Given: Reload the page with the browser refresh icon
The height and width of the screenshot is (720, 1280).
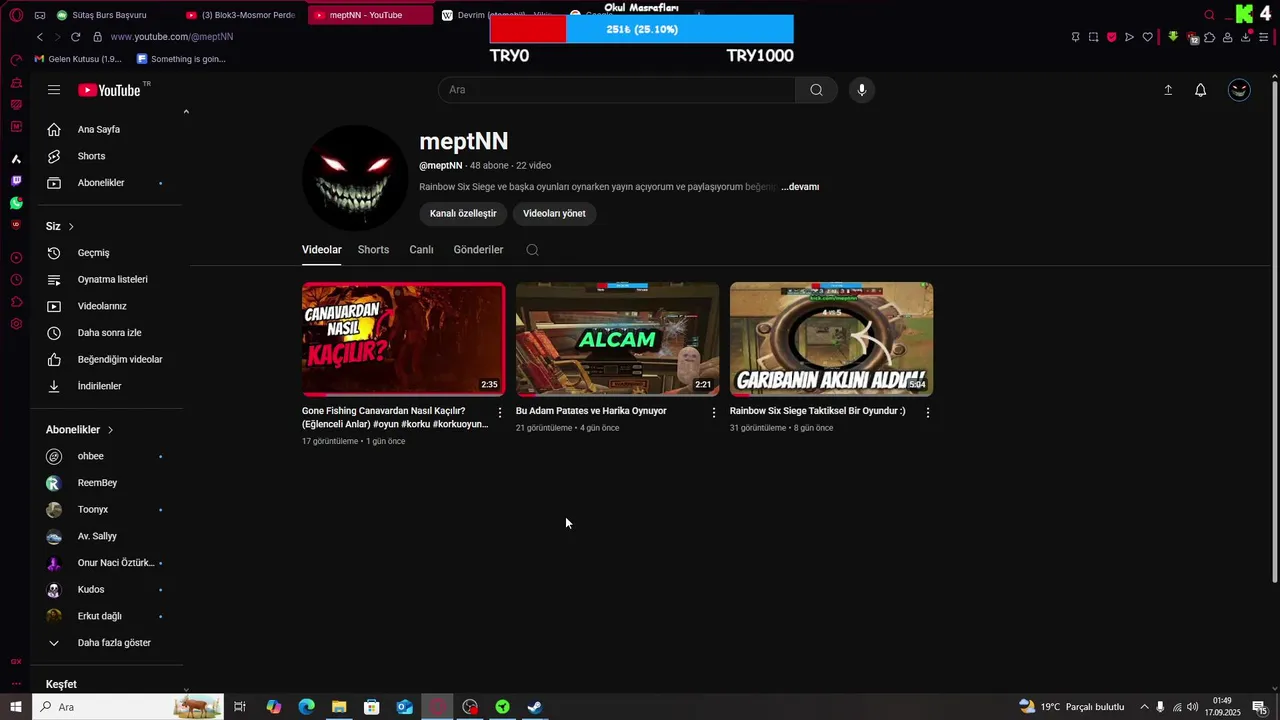Looking at the screenshot, I should point(75,37).
